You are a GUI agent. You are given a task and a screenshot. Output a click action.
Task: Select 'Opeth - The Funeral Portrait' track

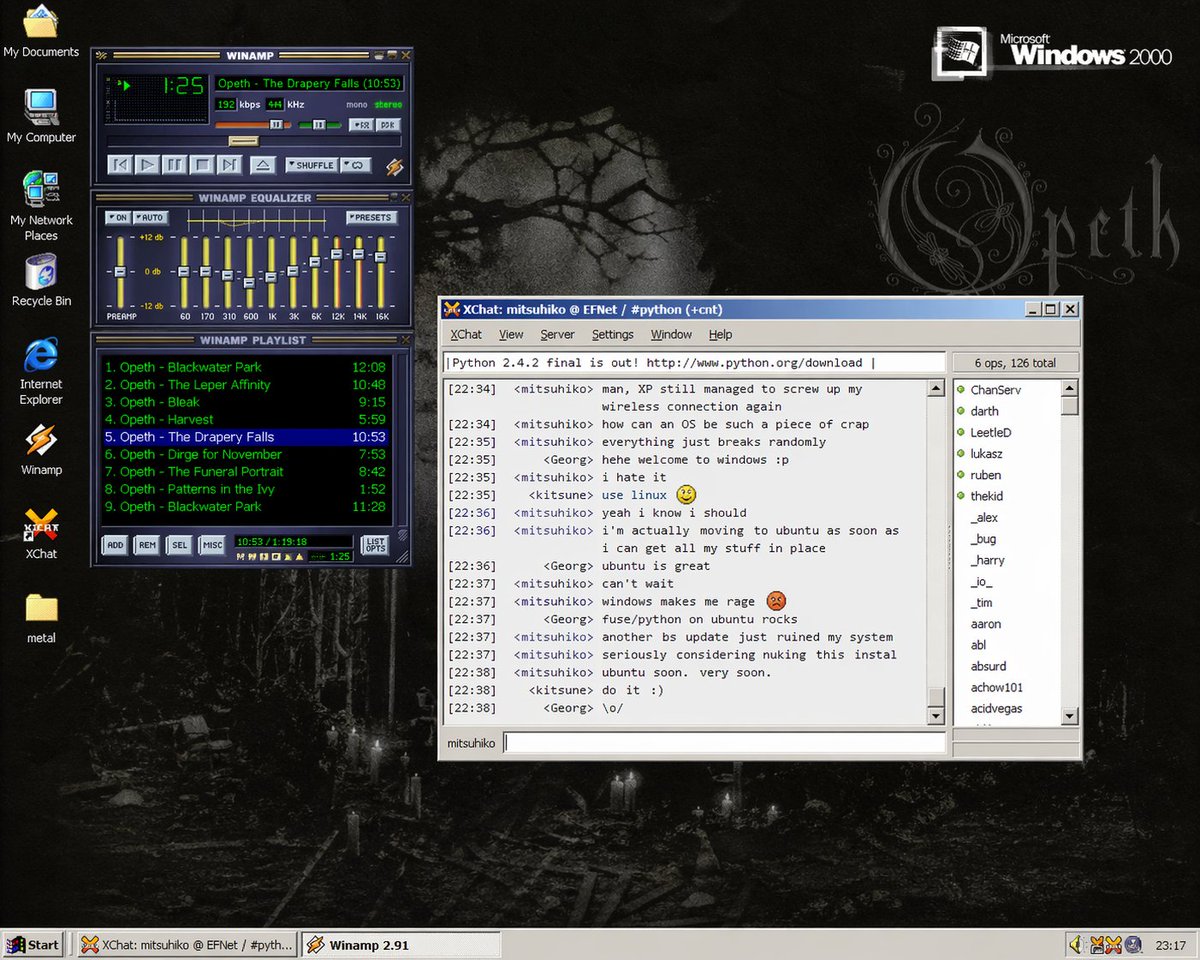245,472
